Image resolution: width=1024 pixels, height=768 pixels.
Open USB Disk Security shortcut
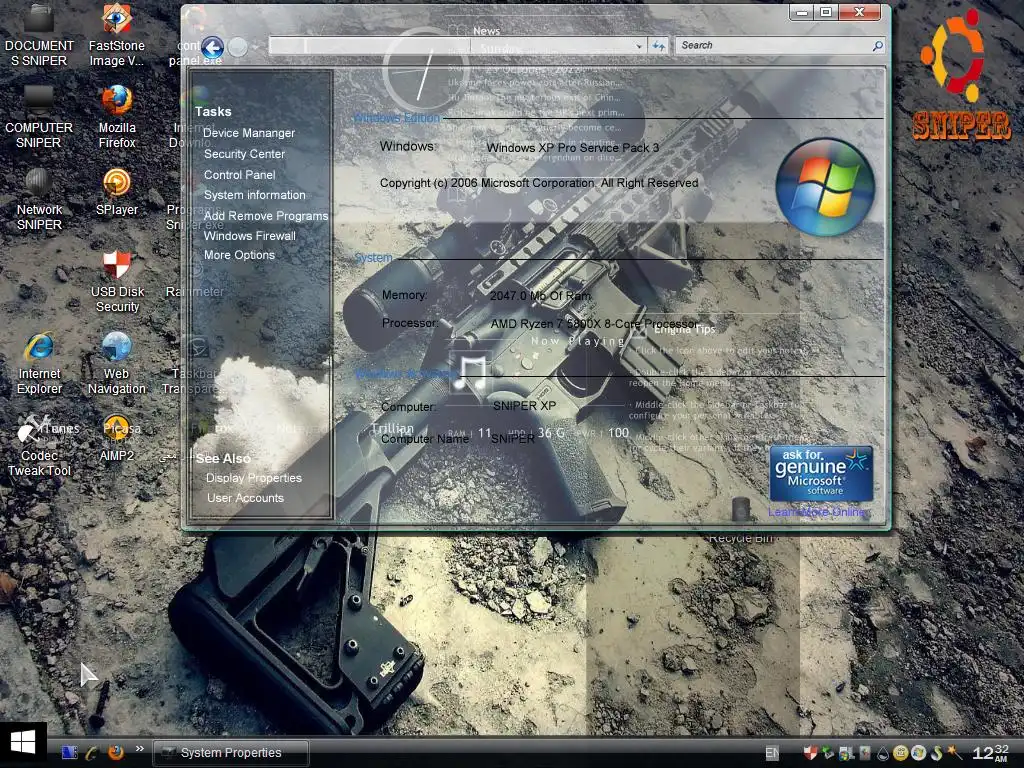pos(117,281)
